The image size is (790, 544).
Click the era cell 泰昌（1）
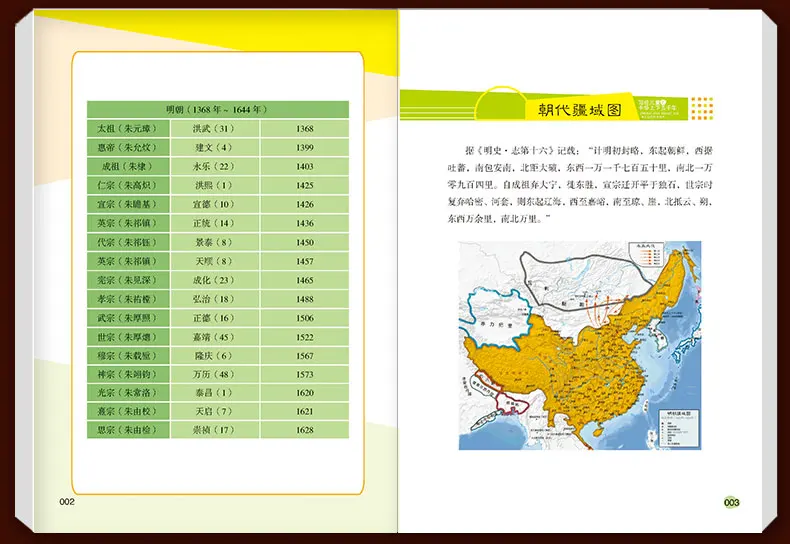[x=215, y=393]
